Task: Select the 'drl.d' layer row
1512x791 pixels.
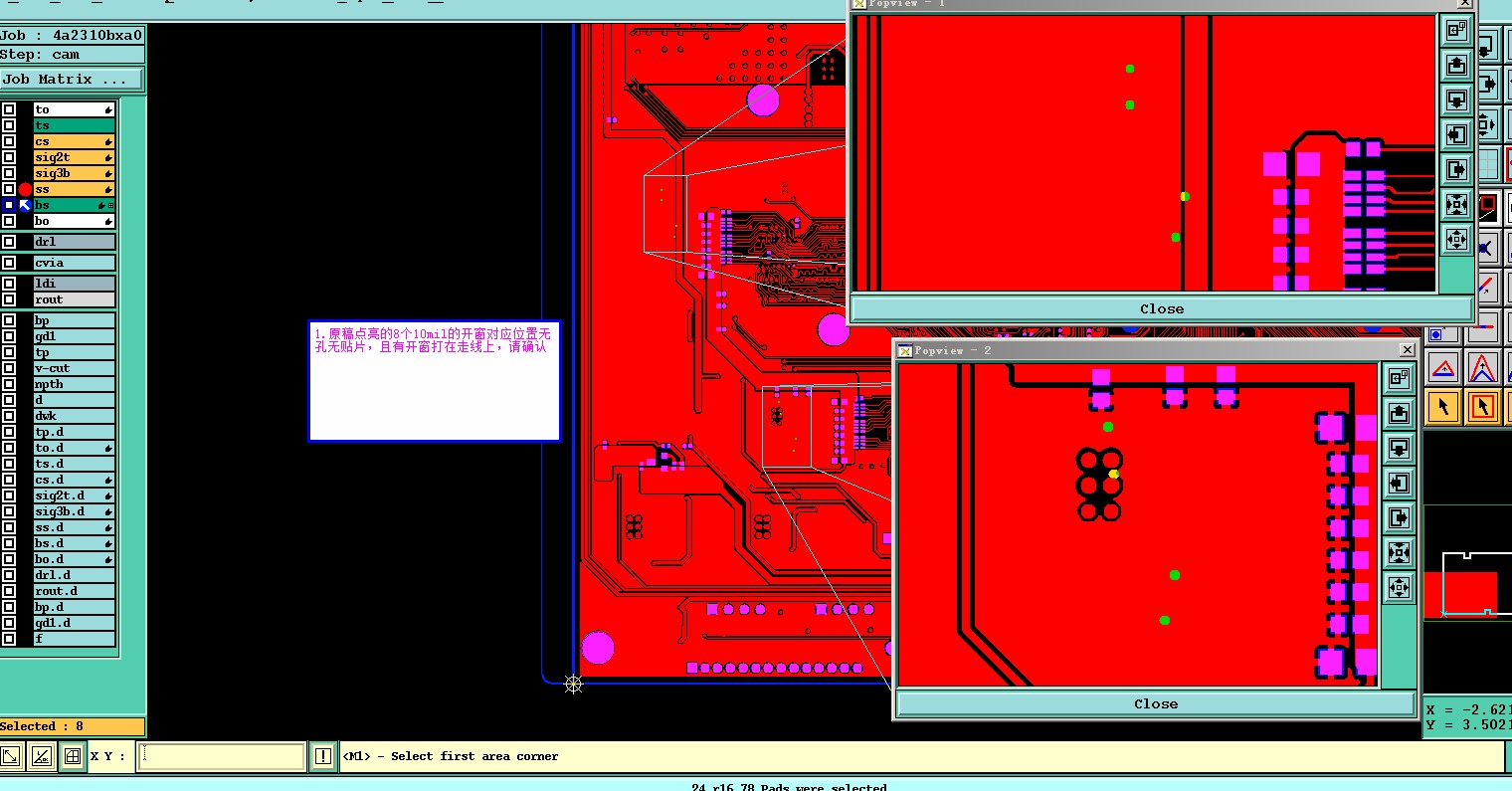Action: [x=75, y=575]
